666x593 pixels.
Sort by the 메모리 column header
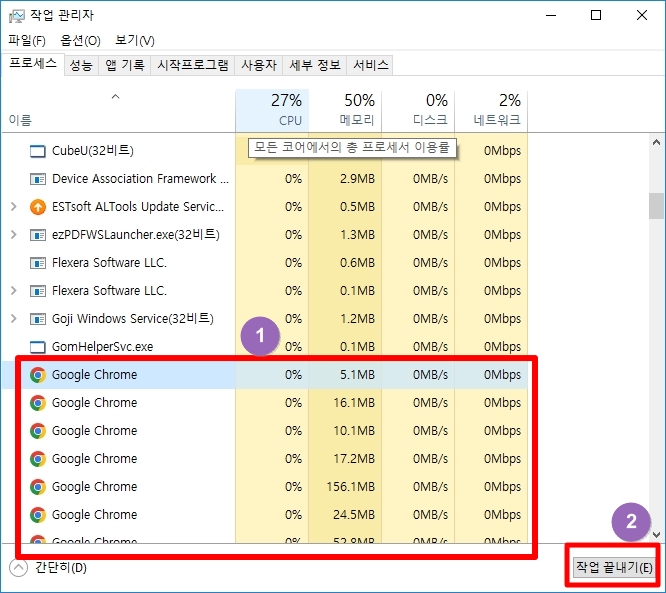point(345,111)
